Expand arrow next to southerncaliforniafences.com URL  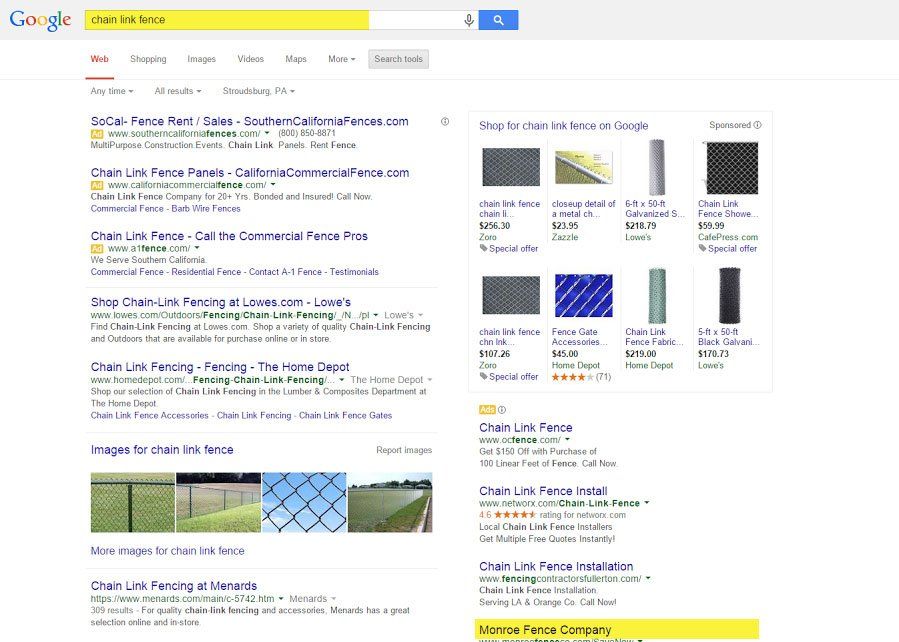(x=267, y=133)
